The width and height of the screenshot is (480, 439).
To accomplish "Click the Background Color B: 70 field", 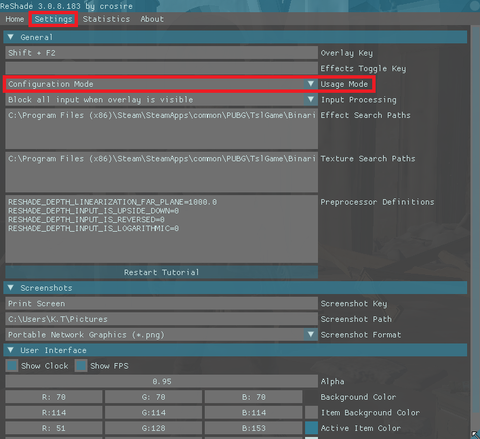I will point(253,397).
